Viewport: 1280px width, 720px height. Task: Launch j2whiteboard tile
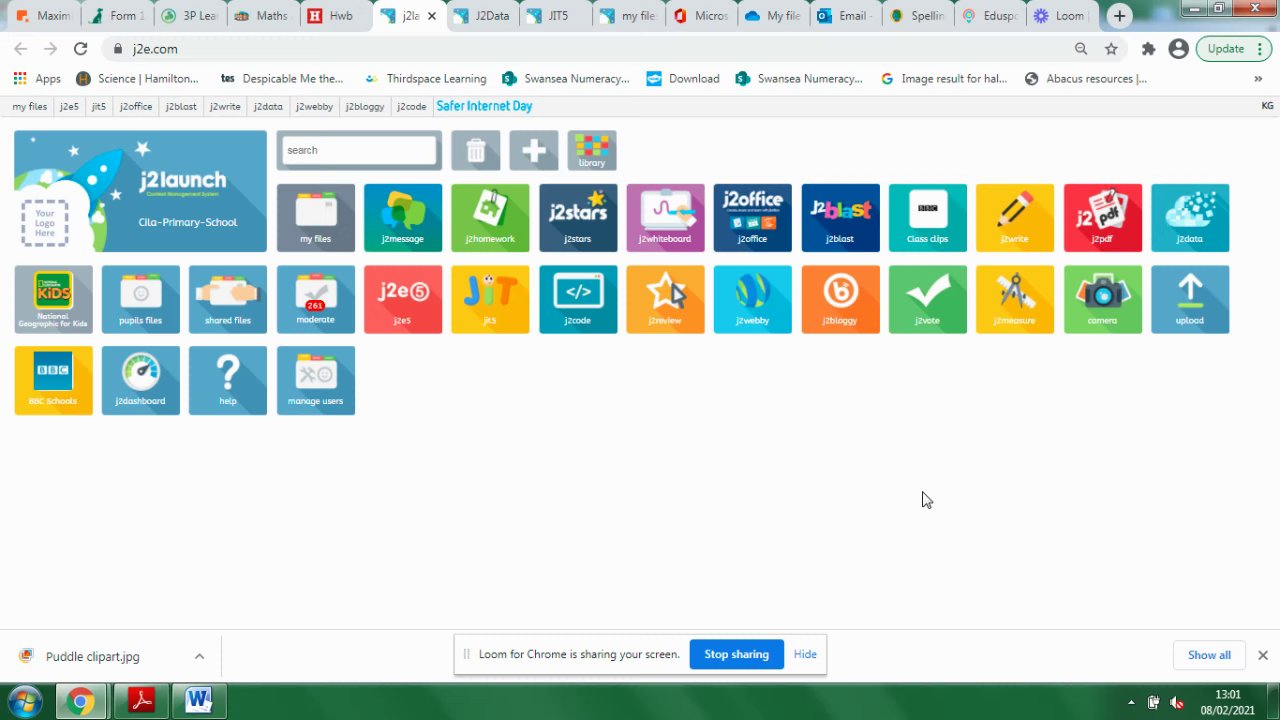tap(665, 217)
